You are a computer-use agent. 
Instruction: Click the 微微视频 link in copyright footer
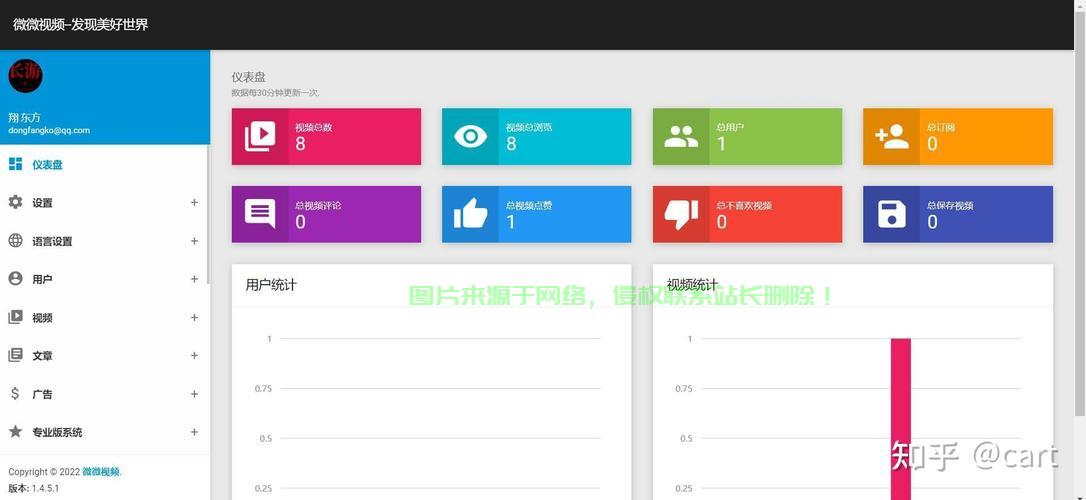(x=101, y=472)
